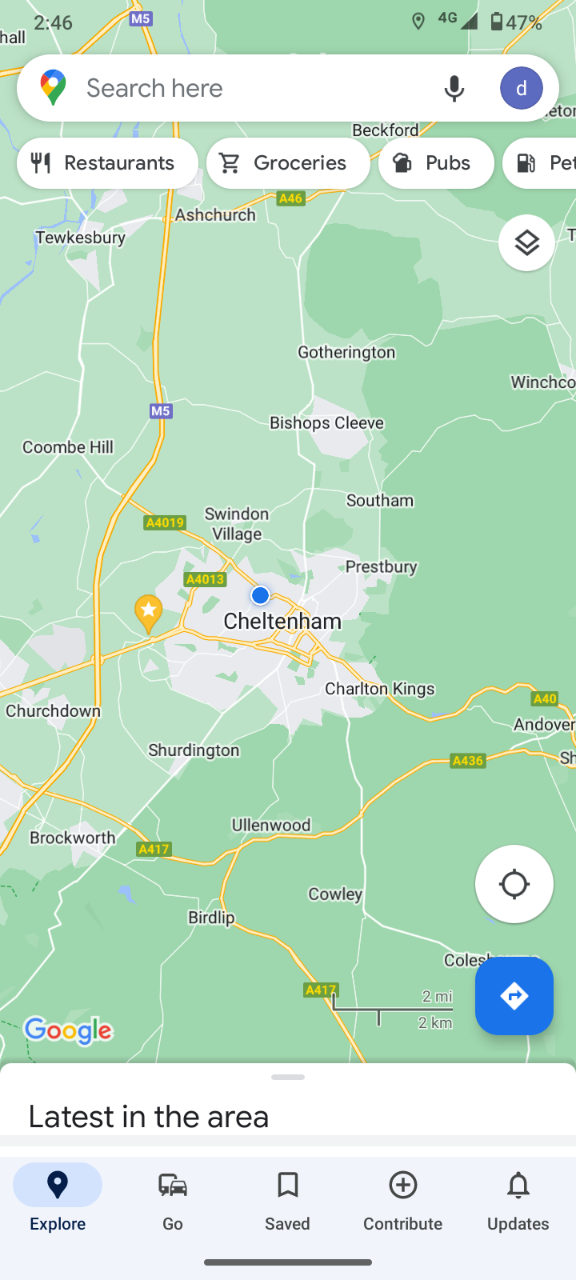The height and width of the screenshot is (1280, 576).
Task: Tap the yellow starred place marker
Action: click(x=149, y=613)
